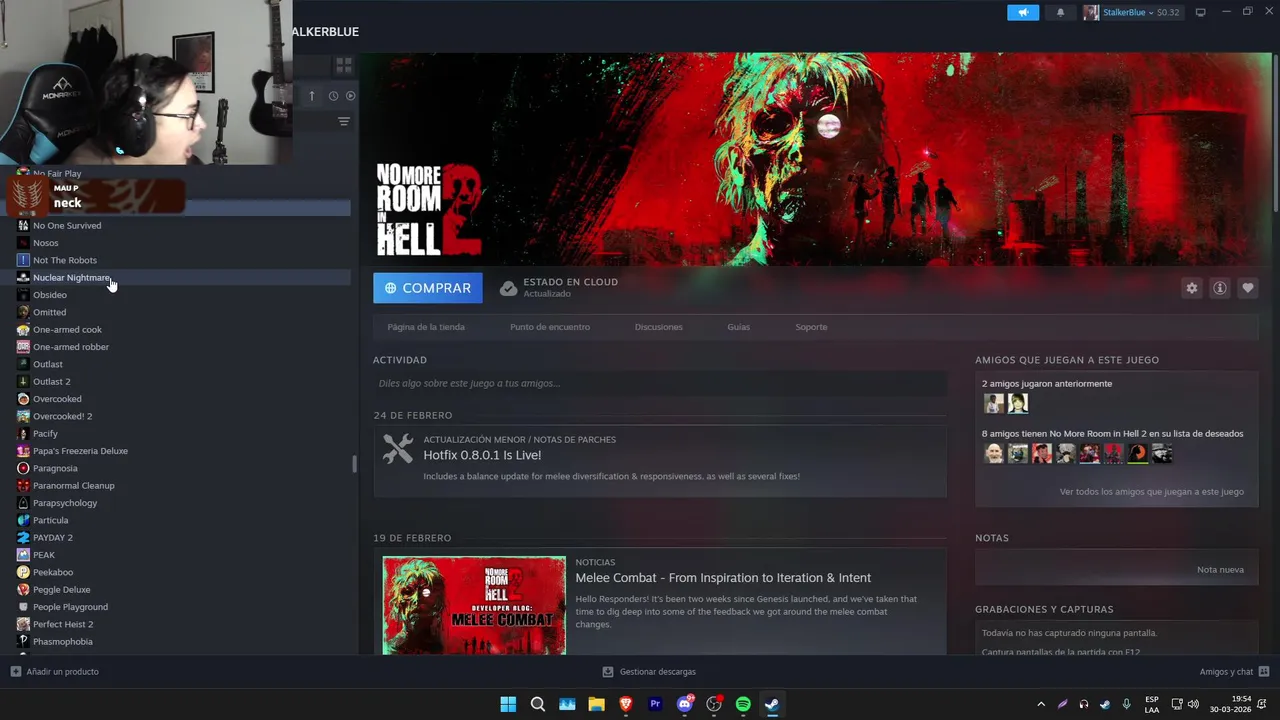Open Soporte tab
This screenshot has height=720, width=1280.
(x=811, y=327)
